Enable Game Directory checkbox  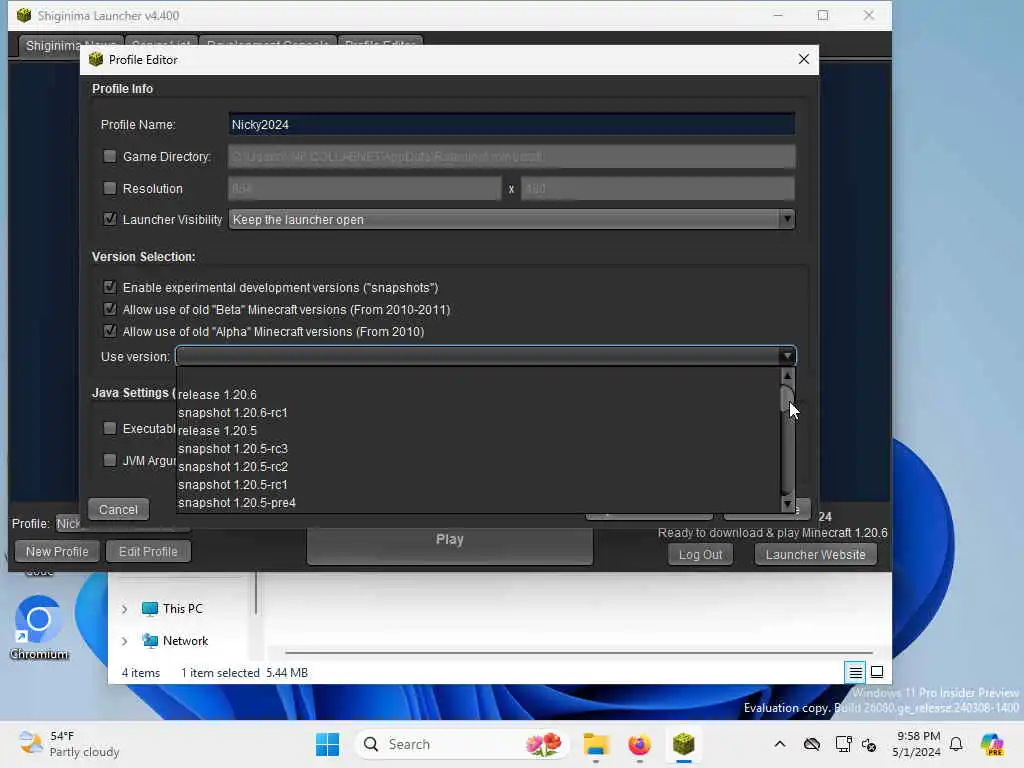point(110,156)
